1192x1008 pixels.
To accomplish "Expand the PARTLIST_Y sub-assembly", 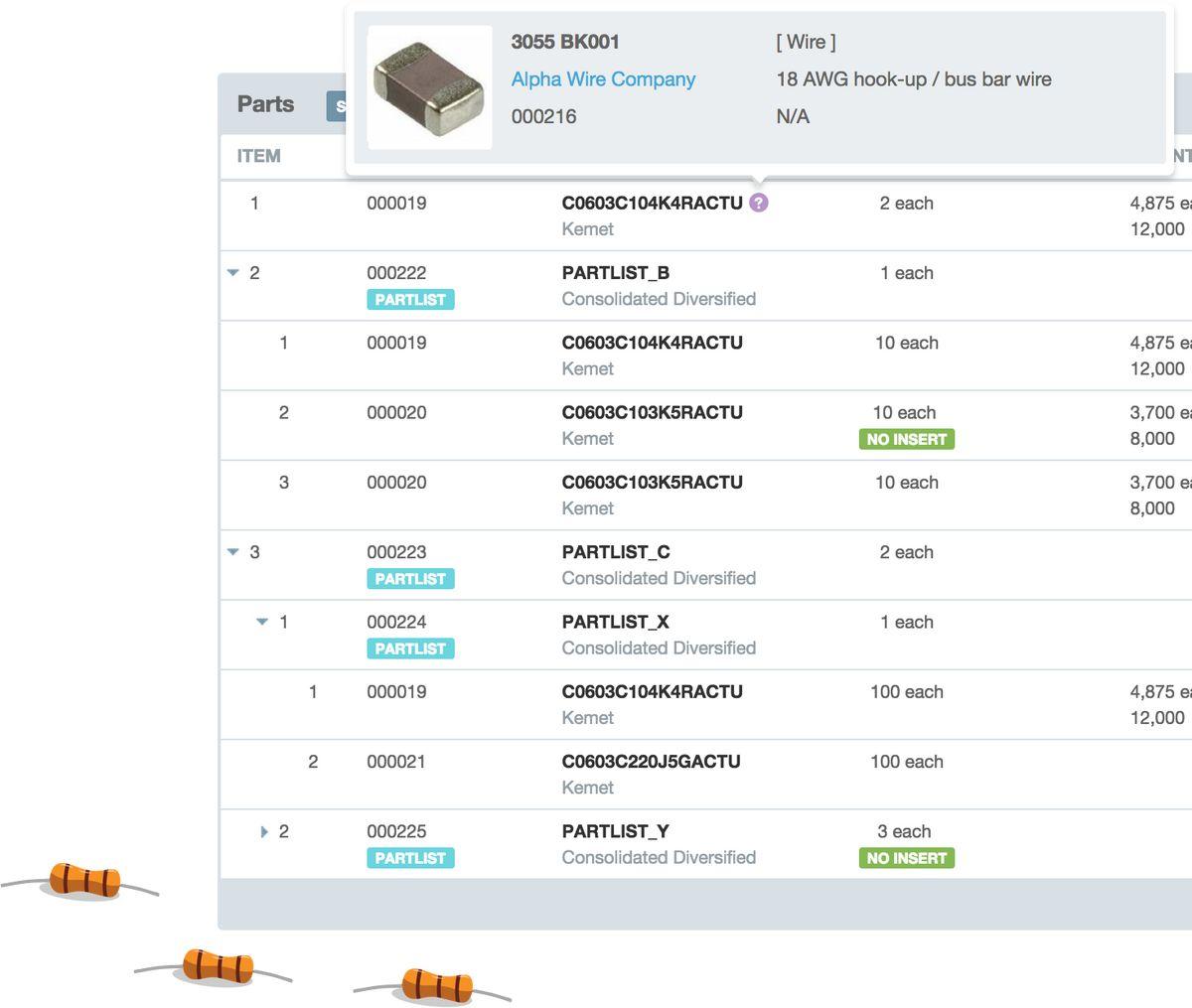I will coord(264,832).
